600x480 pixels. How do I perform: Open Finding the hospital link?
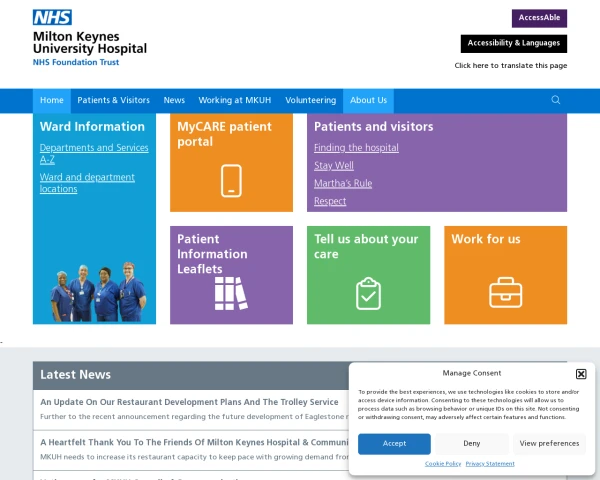coord(356,148)
